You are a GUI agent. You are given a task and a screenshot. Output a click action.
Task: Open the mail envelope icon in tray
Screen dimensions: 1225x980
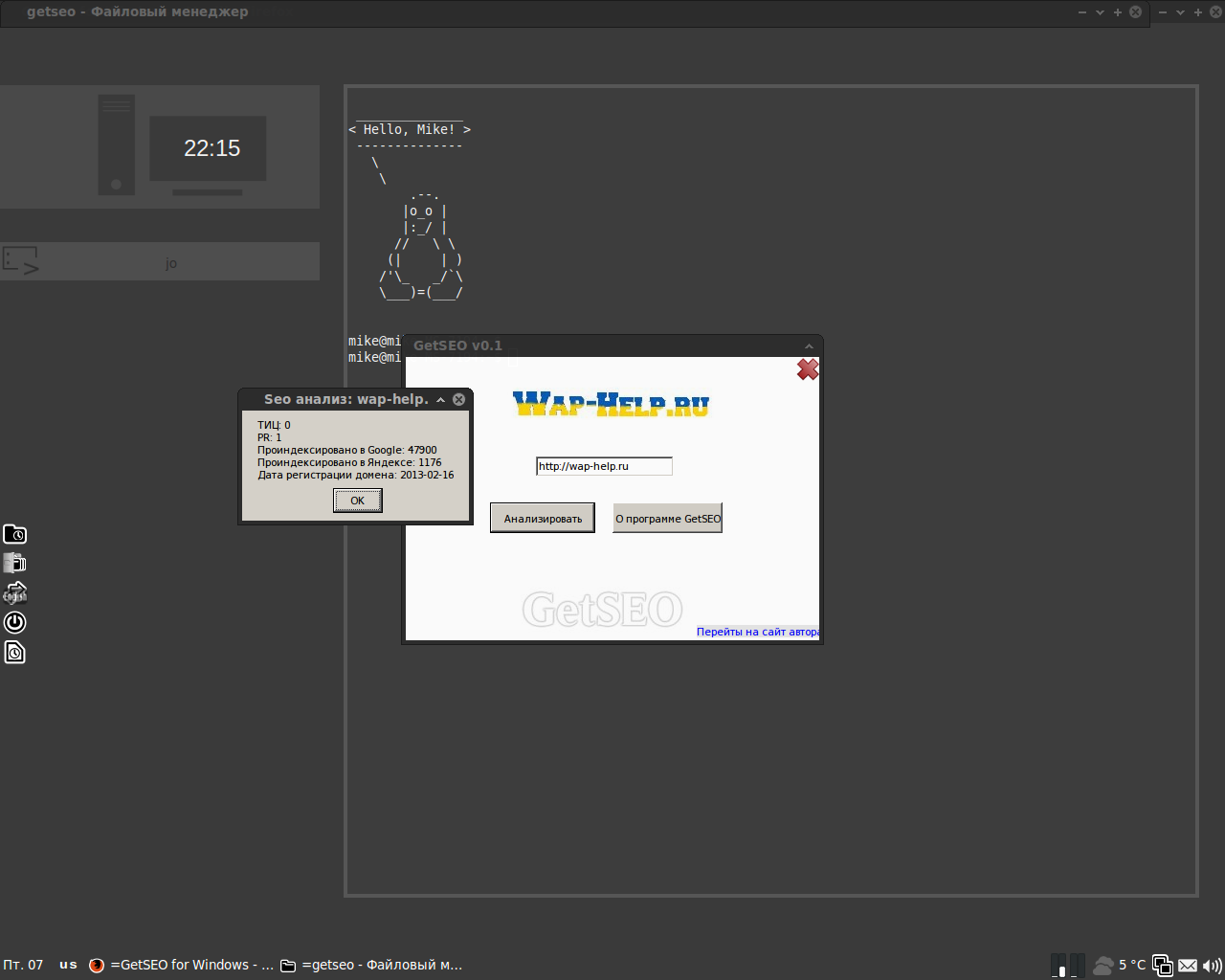1188,965
